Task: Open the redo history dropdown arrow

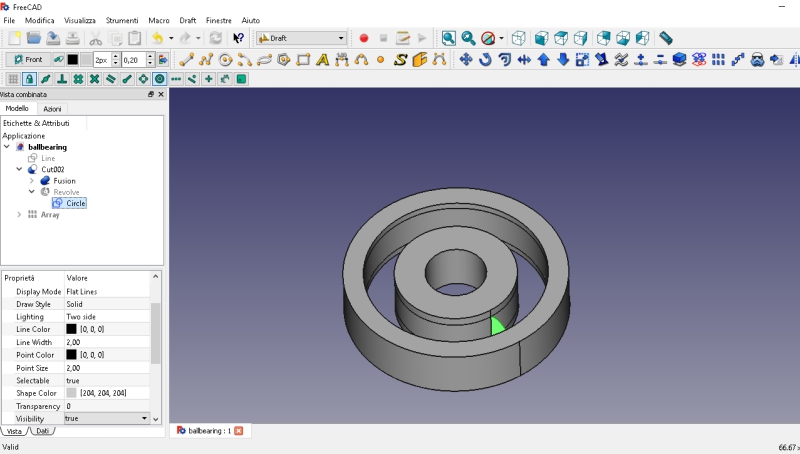Action: tap(198, 38)
